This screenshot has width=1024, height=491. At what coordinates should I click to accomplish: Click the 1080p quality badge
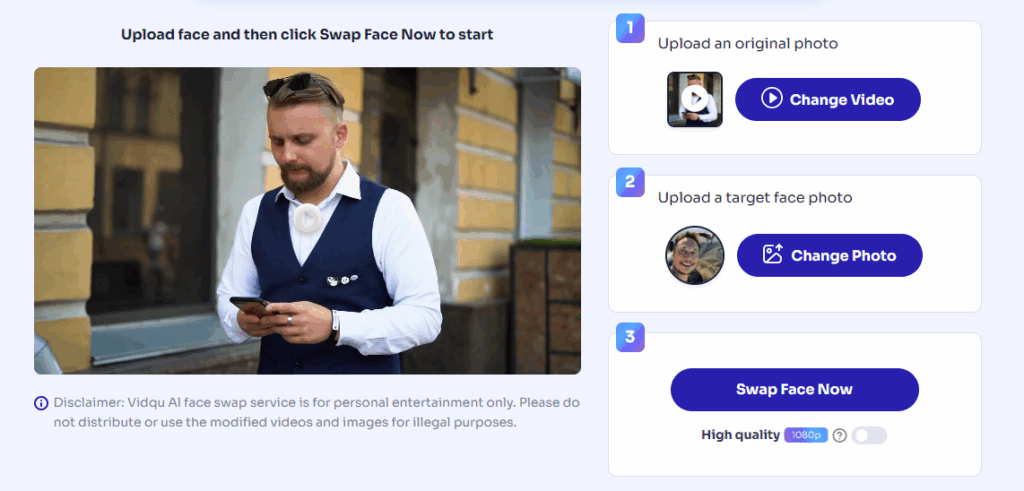point(806,435)
